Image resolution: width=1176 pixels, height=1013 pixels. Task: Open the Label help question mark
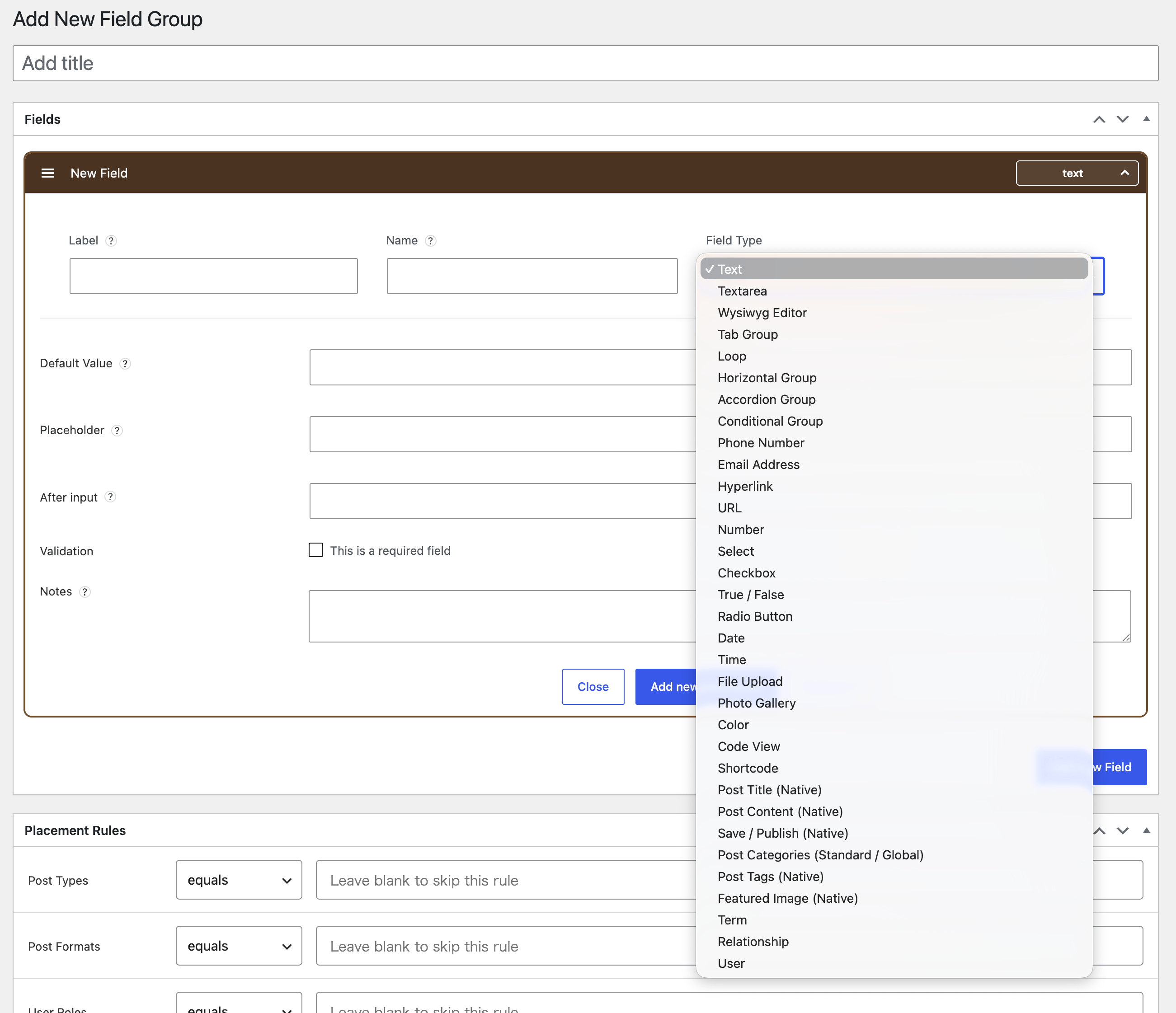click(x=111, y=241)
